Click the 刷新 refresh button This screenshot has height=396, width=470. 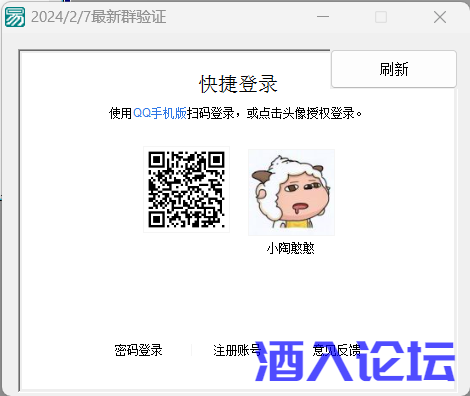point(394,69)
